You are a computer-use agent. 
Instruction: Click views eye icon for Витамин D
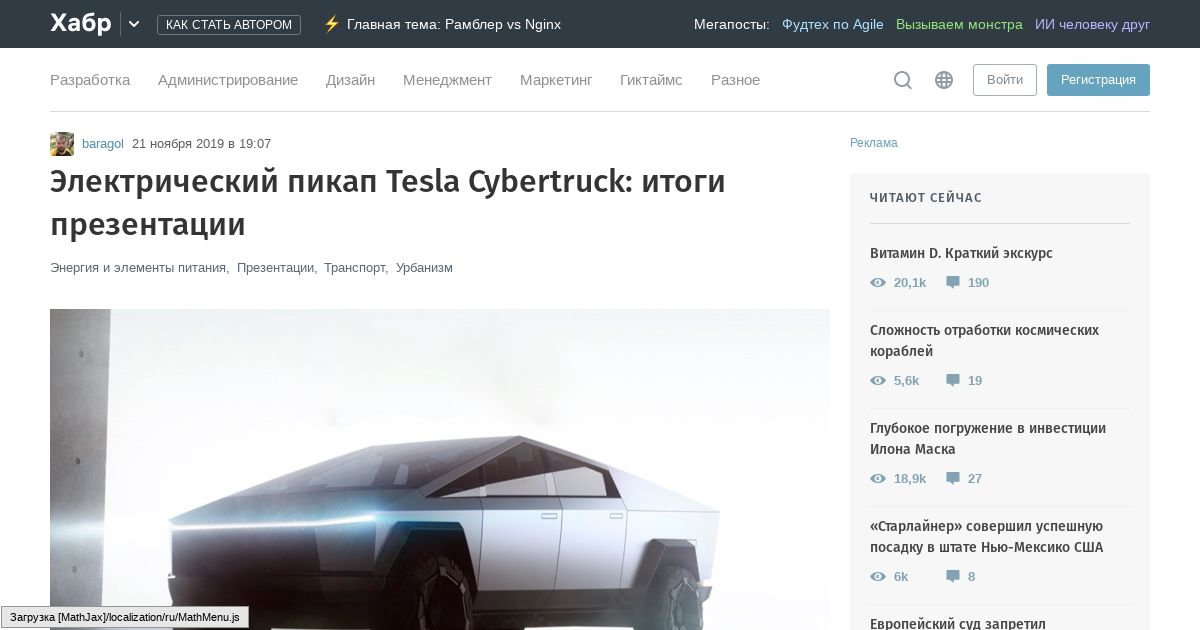pyautogui.click(x=878, y=283)
